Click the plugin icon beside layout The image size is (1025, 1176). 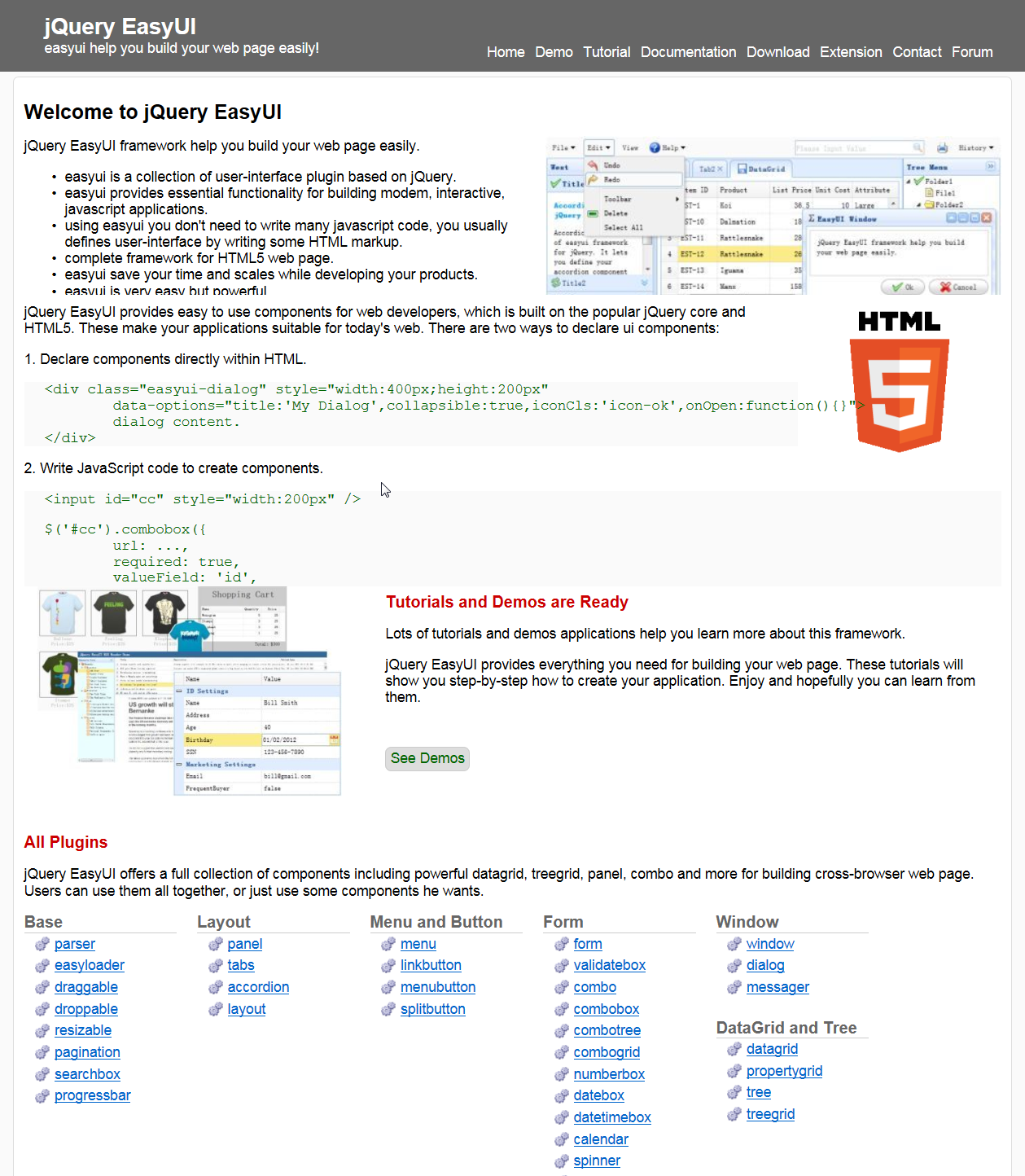tap(216, 1010)
